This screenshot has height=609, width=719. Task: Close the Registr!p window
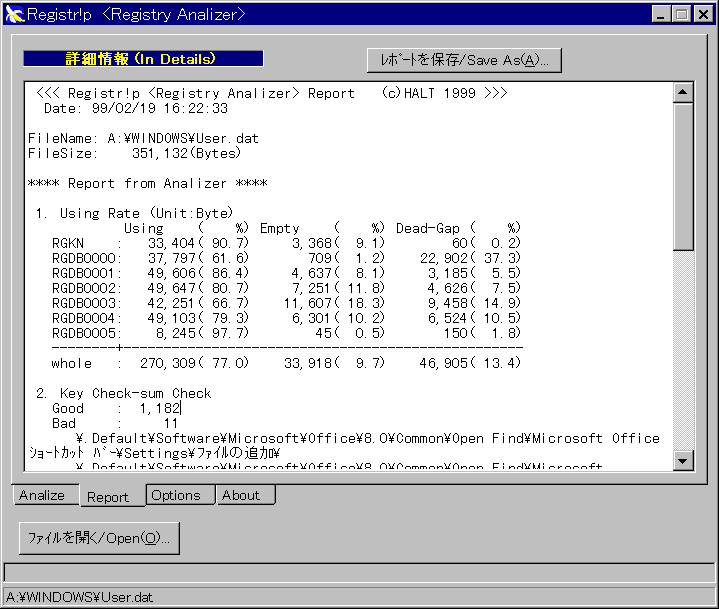tap(701, 14)
